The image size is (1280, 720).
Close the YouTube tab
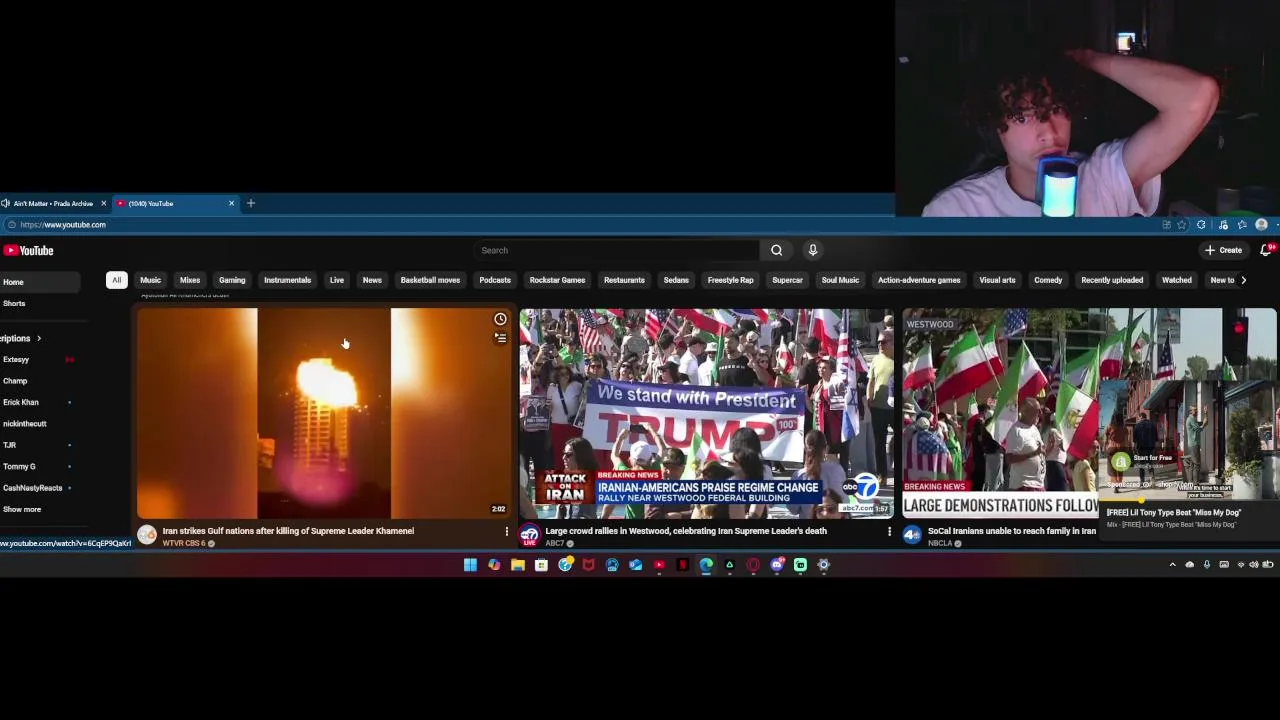point(231,204)
